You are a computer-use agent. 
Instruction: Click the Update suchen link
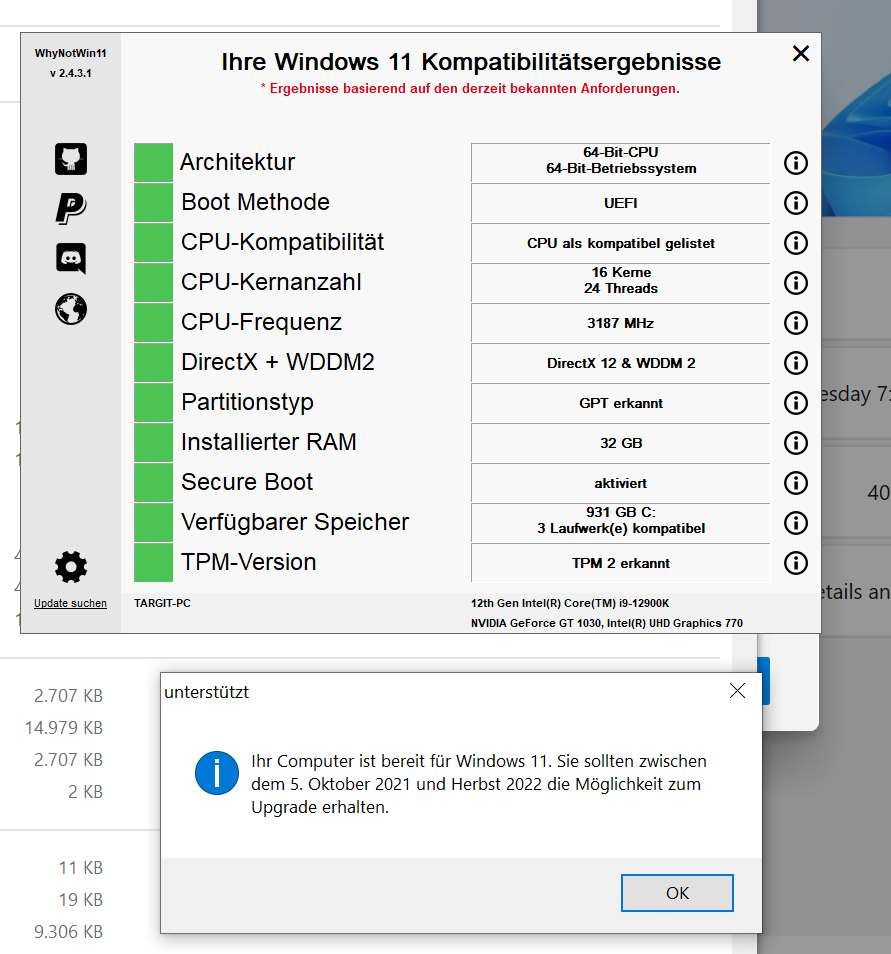(x=70, y=603)
